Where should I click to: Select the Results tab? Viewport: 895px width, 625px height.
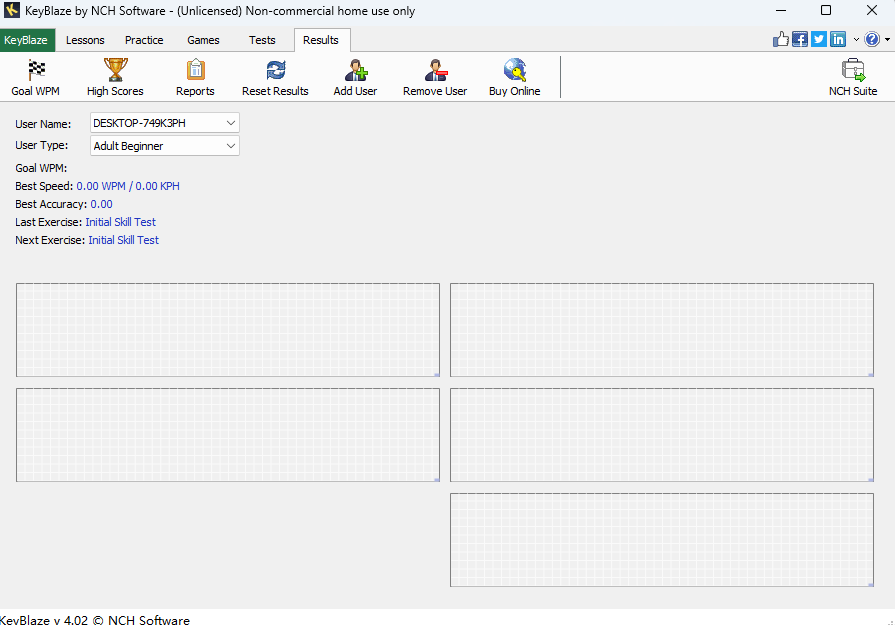click(321, 40)
